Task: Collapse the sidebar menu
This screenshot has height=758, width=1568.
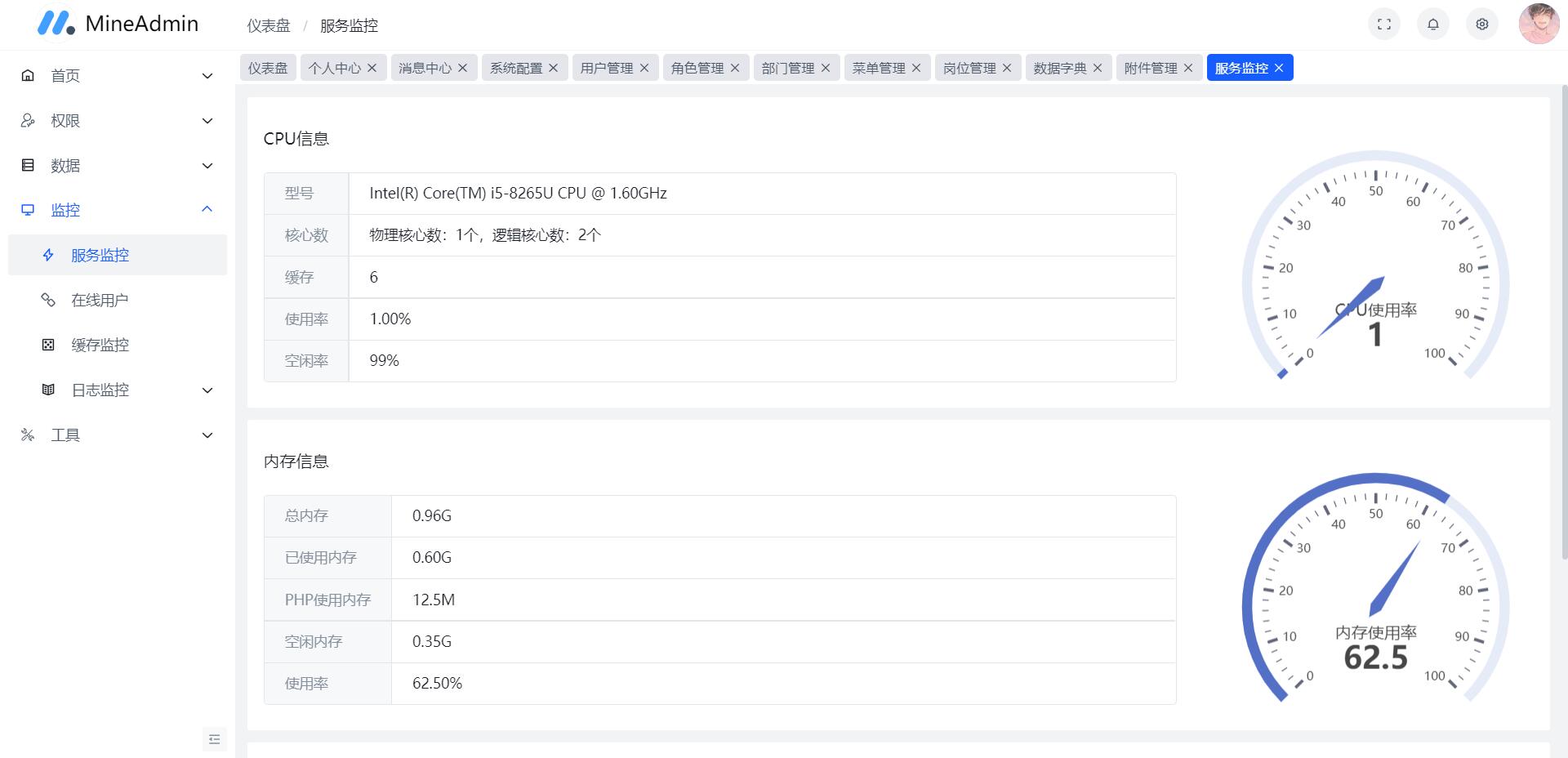Action: [214, 739]
